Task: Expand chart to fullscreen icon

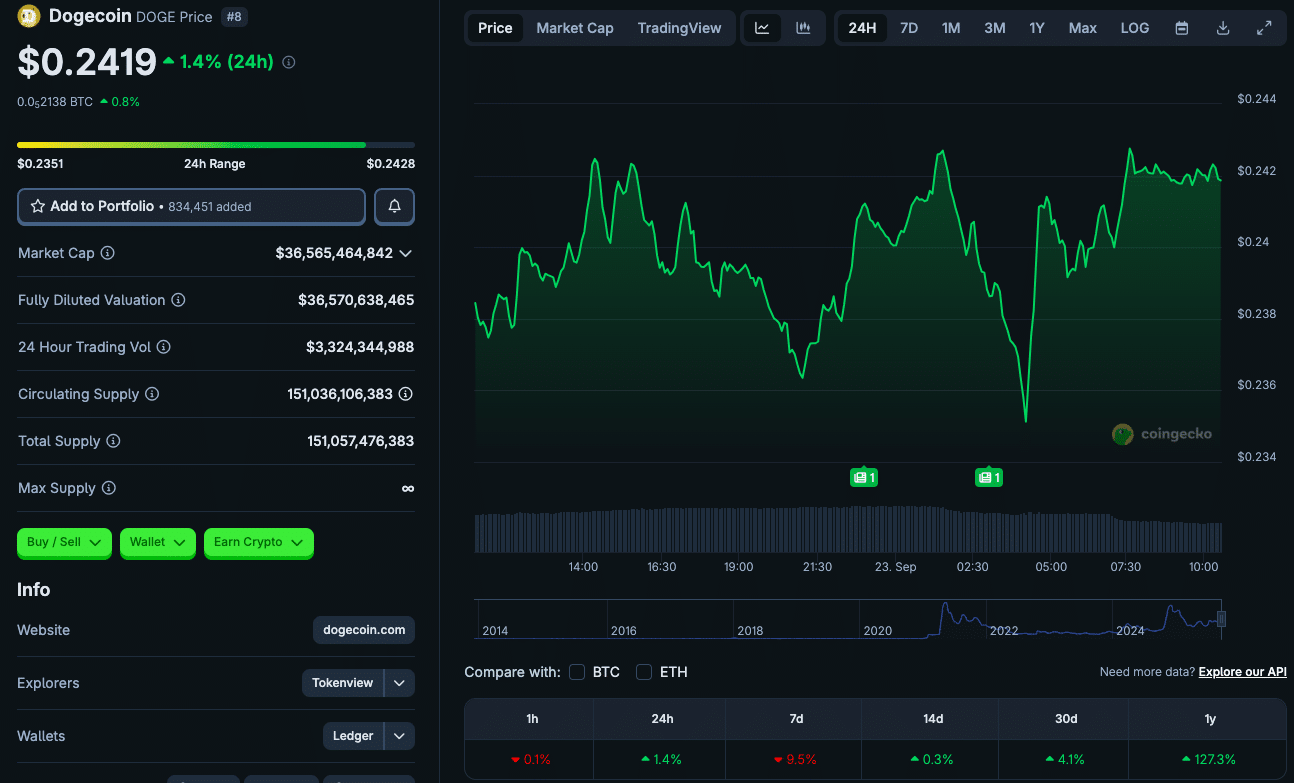Action: pyautogui.click(x=1264, y=28)
